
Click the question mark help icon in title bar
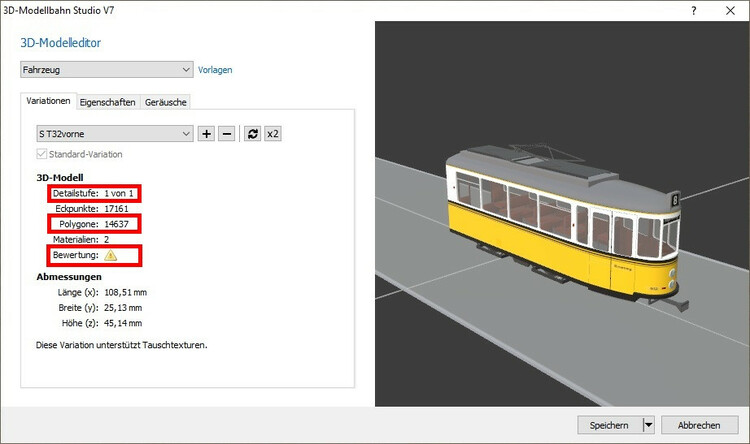[x=693, y=9]
